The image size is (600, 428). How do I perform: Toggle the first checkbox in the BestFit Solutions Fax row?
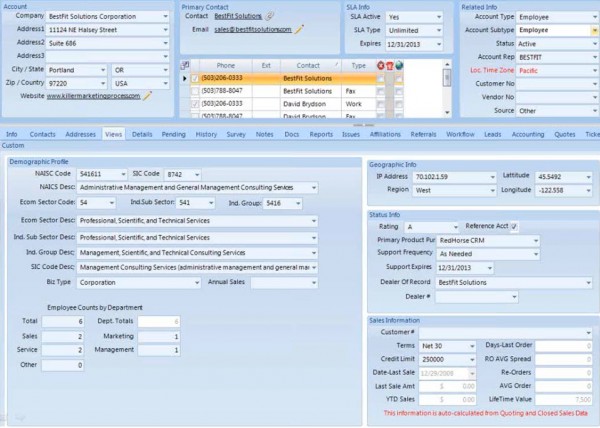click(x=195, y=91)
